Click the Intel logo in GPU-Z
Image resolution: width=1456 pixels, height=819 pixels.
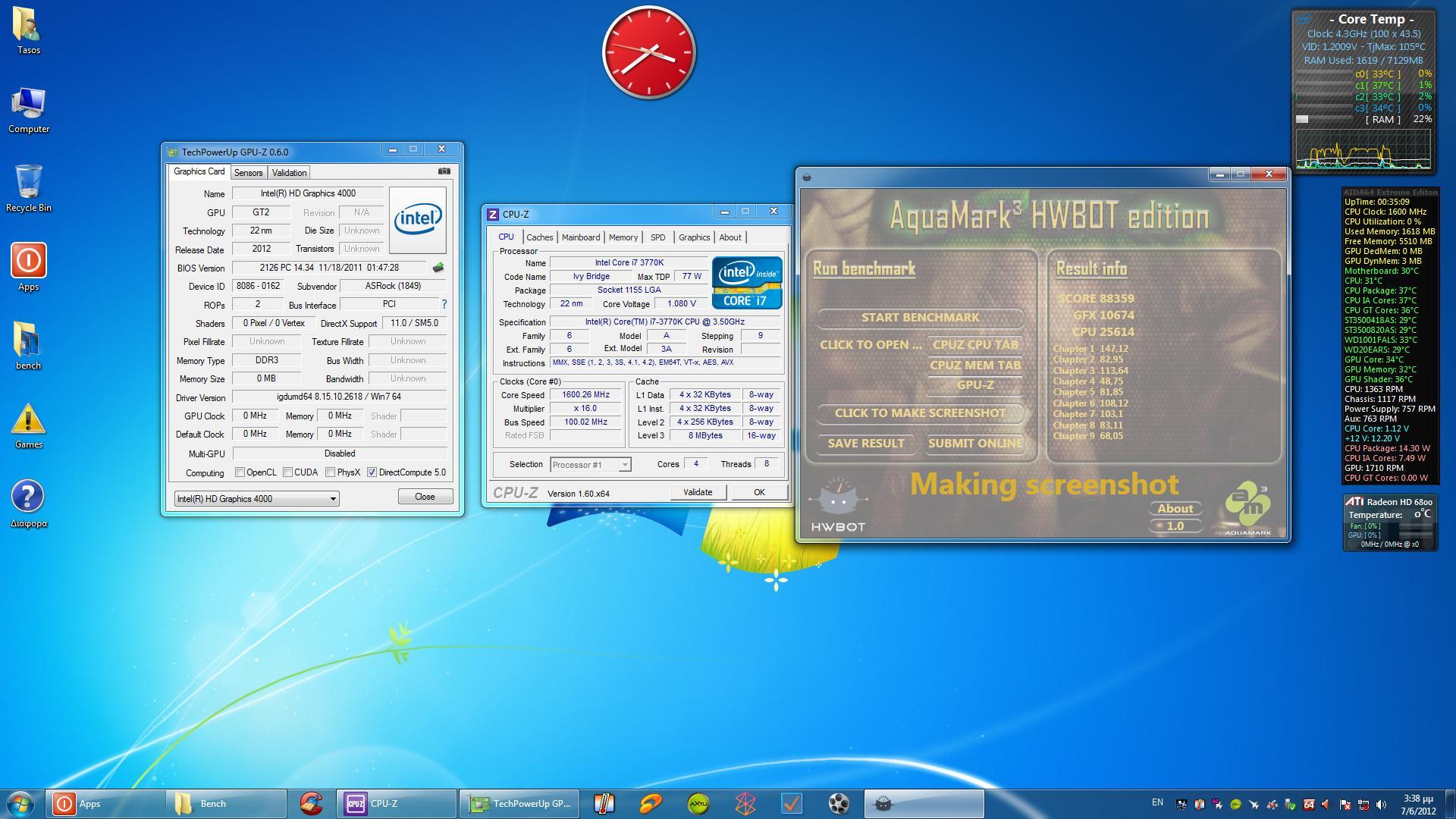[x=417, y=220]
